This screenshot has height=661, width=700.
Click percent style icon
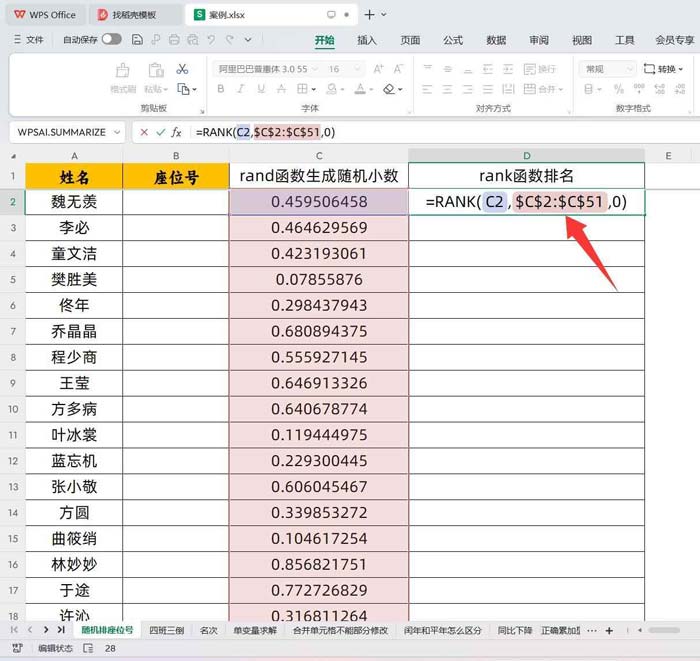pos(619,89)
